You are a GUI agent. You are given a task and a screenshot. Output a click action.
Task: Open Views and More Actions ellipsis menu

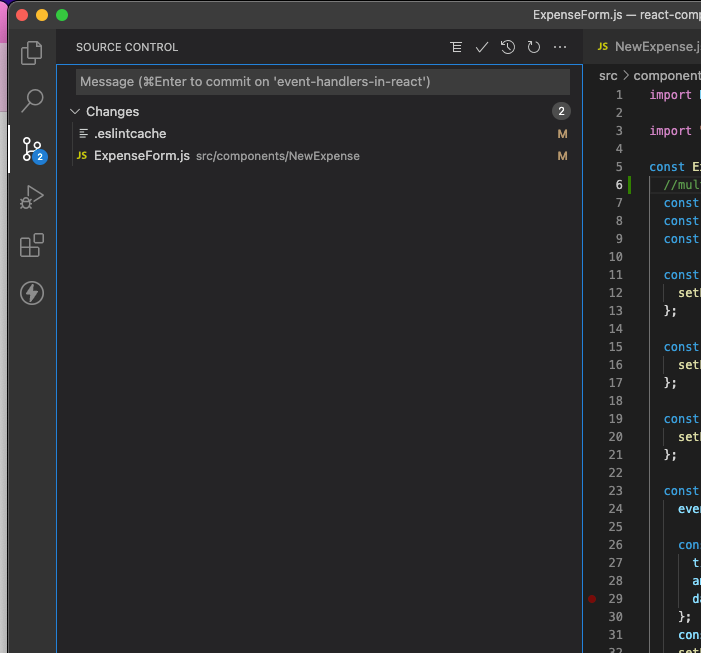coord(560,47)
